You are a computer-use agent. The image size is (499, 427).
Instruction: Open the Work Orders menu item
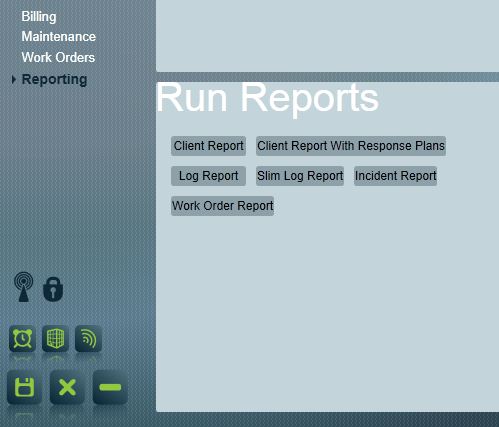click(58, 57)
